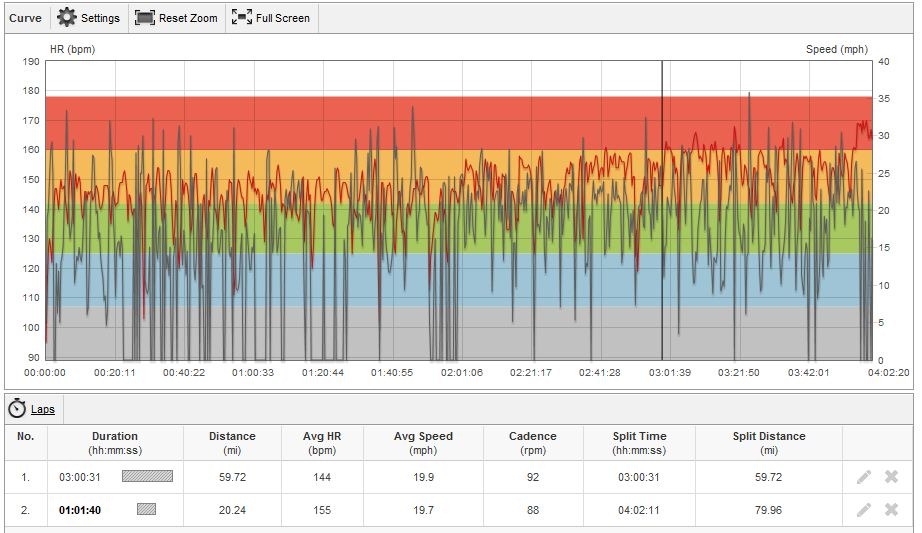Select lap 2 duration bar
The height and width of the screenshot is (533, 922).
[146, 509]
